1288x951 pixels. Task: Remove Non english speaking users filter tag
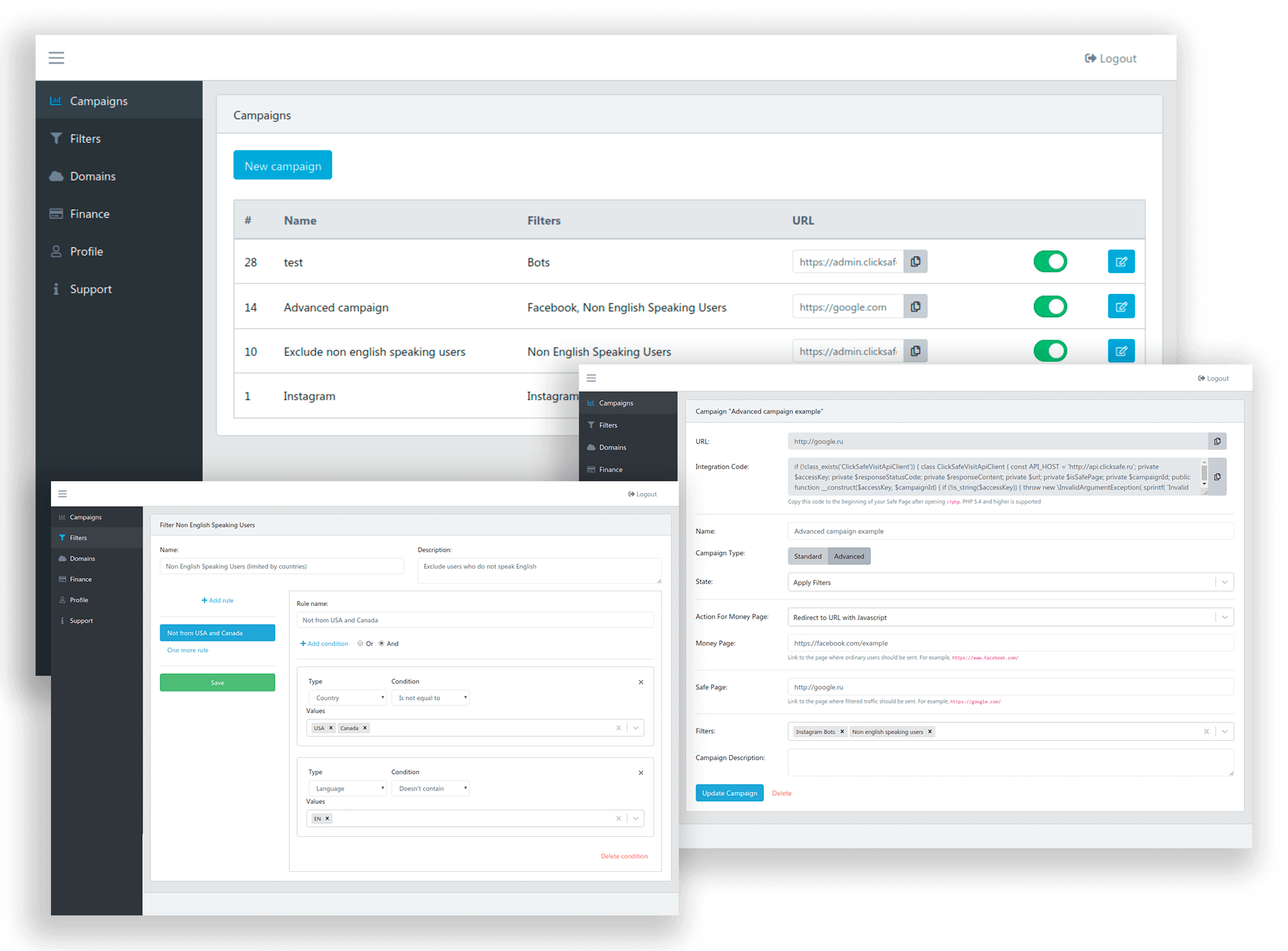click(930, 732)
